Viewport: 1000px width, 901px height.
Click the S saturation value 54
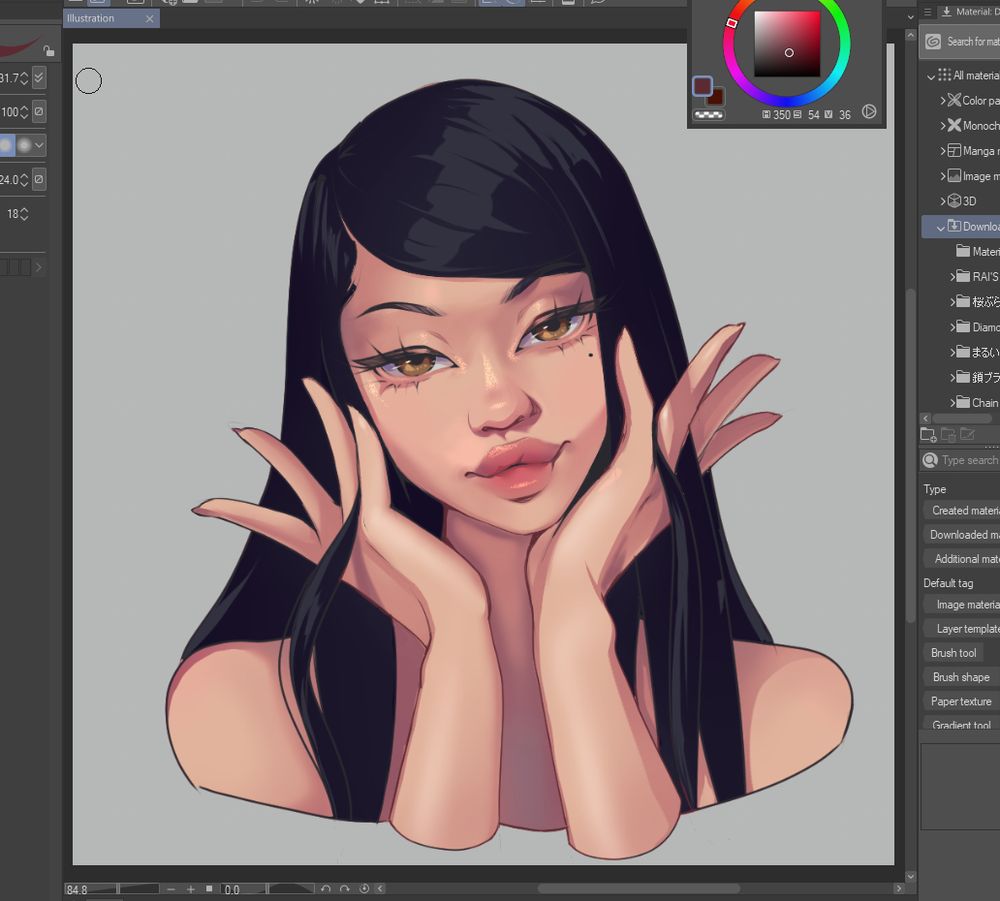[813, 115]
